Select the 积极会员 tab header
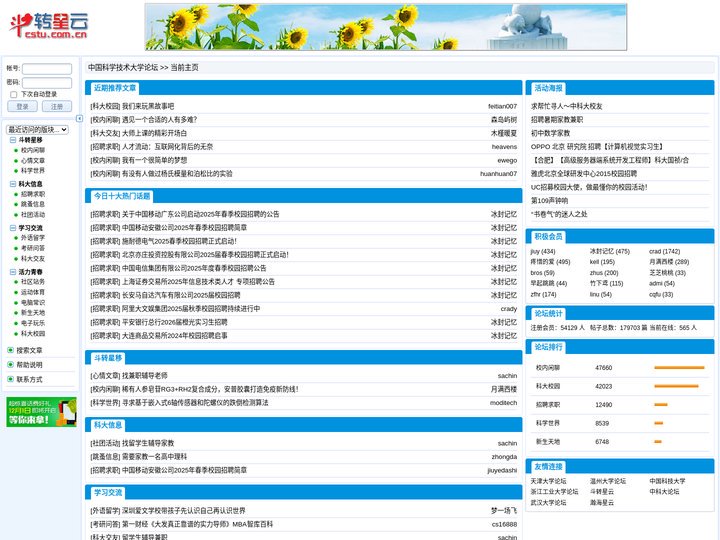The width and height of the screenshot is (720, 540). pos(548,236)
